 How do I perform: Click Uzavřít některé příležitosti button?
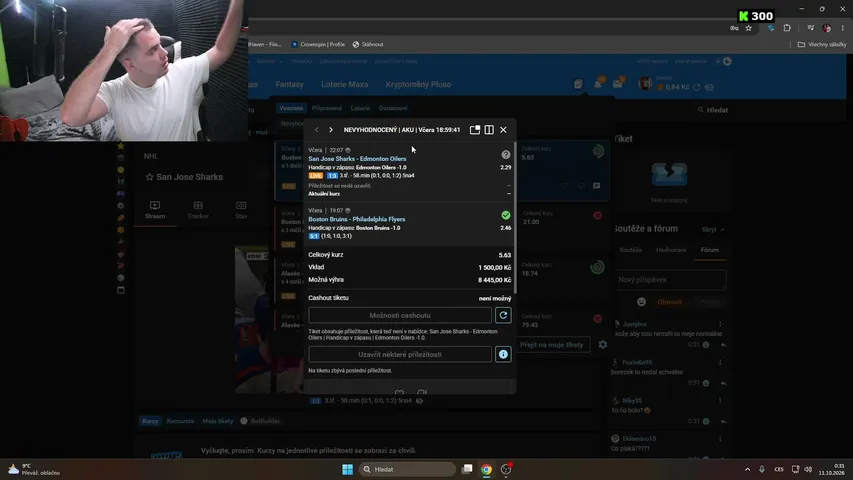coord(400,354)
